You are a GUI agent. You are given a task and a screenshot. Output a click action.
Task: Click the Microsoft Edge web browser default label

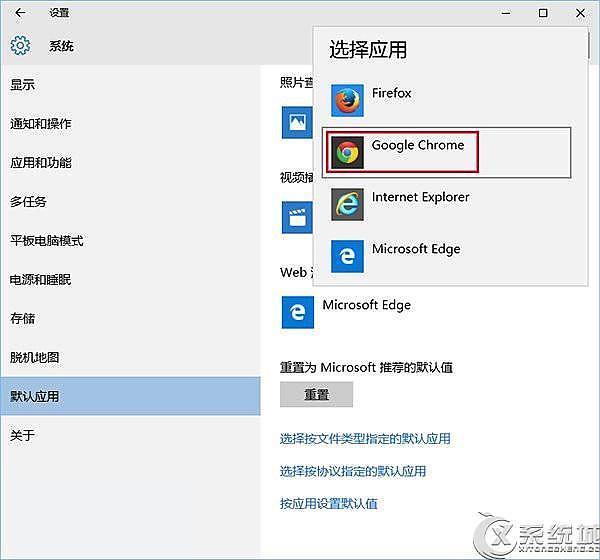[x=367, y=305]
